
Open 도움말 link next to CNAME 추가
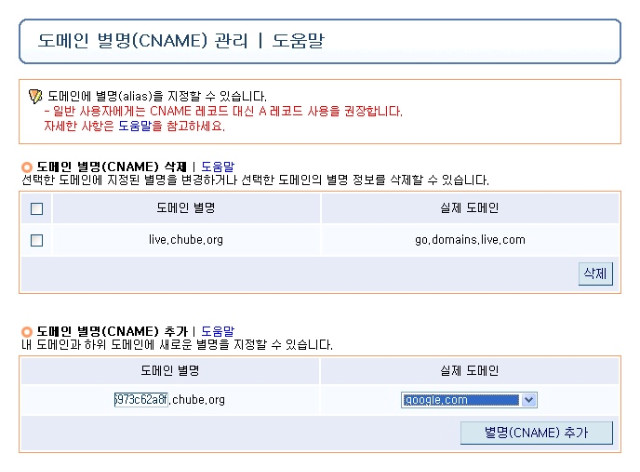[x=218, y=331]
